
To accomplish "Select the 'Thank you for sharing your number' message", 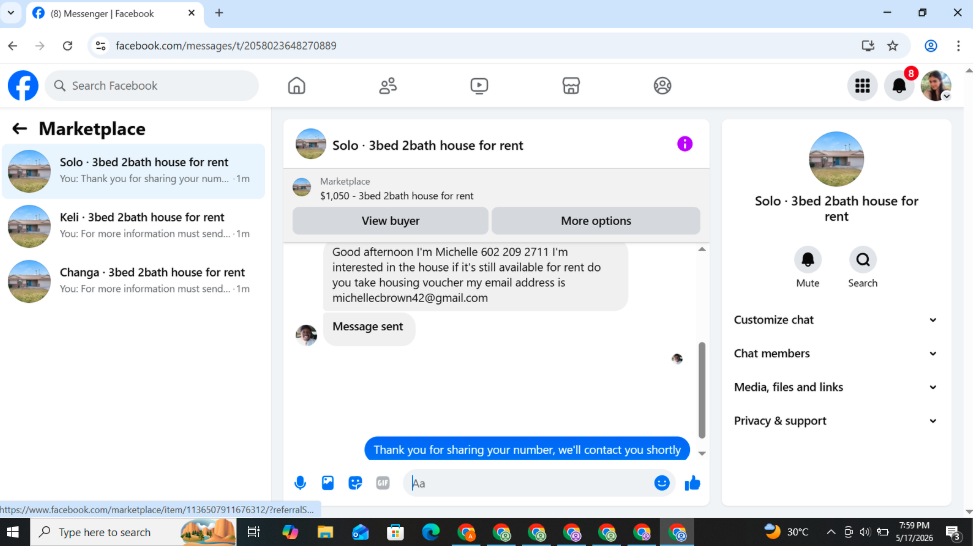I will tap(527, 449).
